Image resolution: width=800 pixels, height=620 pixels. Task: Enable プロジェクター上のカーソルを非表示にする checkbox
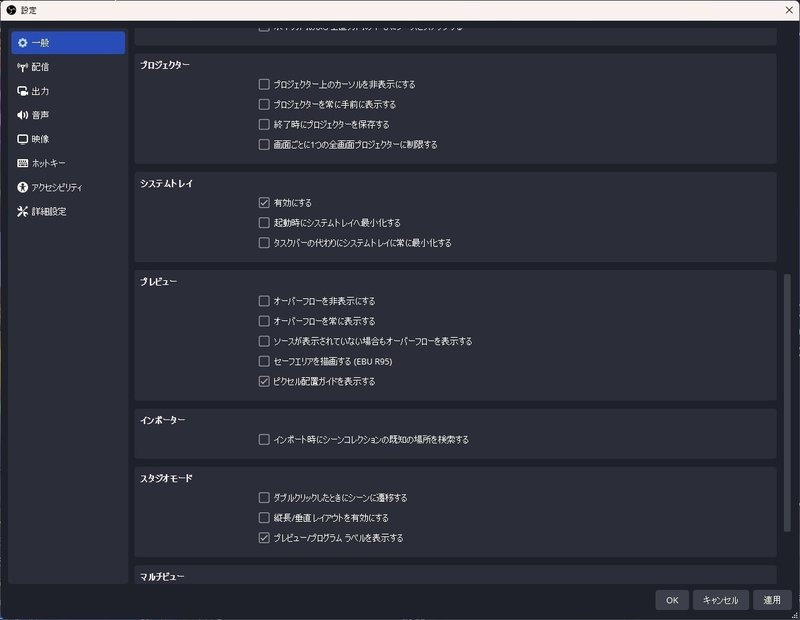264,84
